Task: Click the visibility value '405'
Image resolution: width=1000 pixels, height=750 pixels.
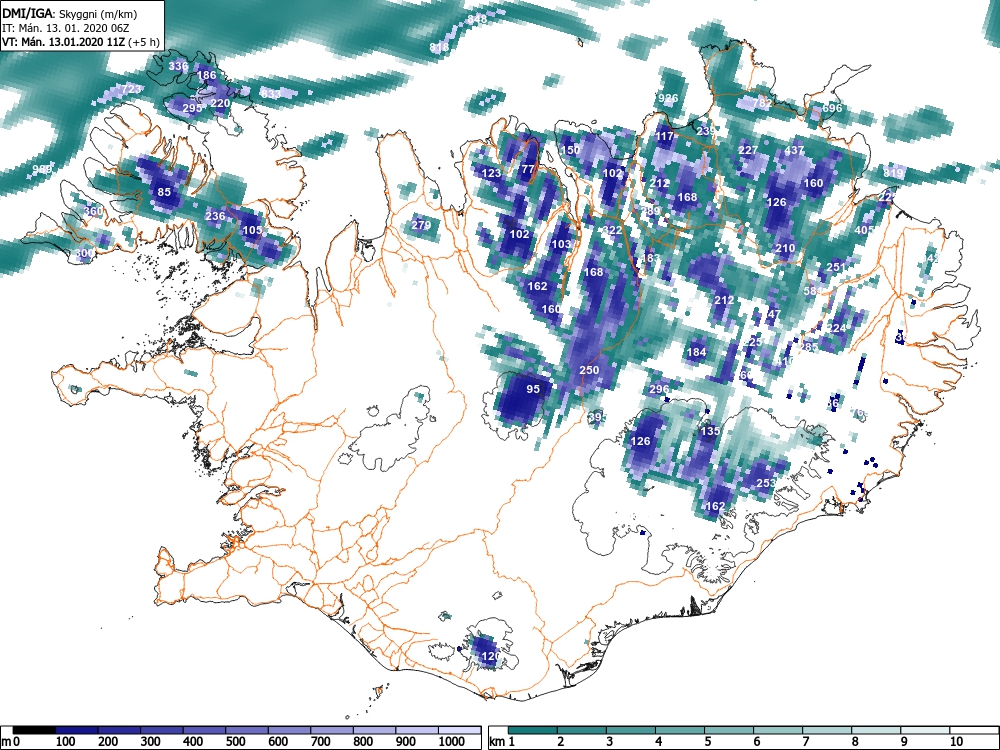Action: [x=864, y=230]
